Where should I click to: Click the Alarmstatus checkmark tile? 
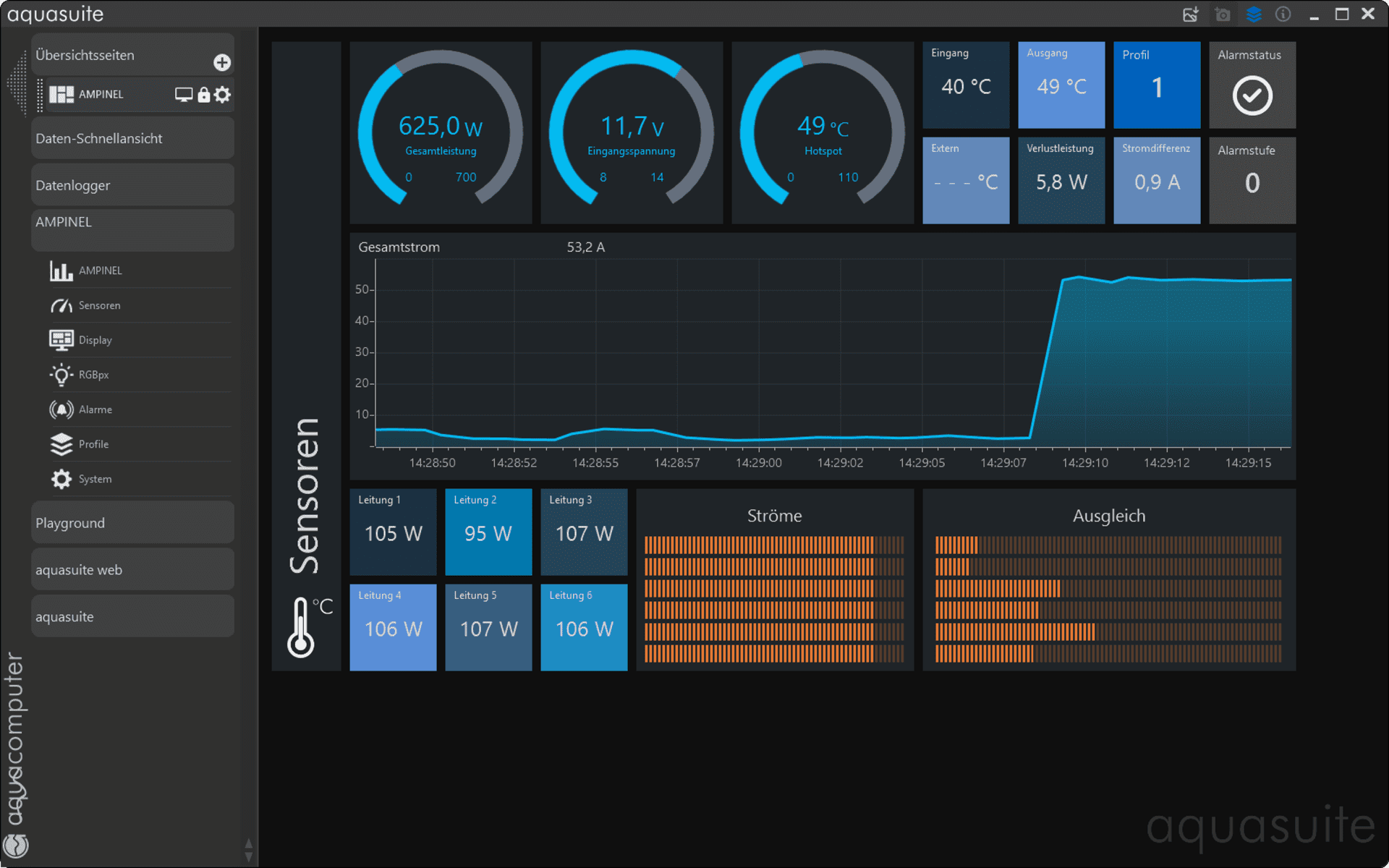(1252, 95)
